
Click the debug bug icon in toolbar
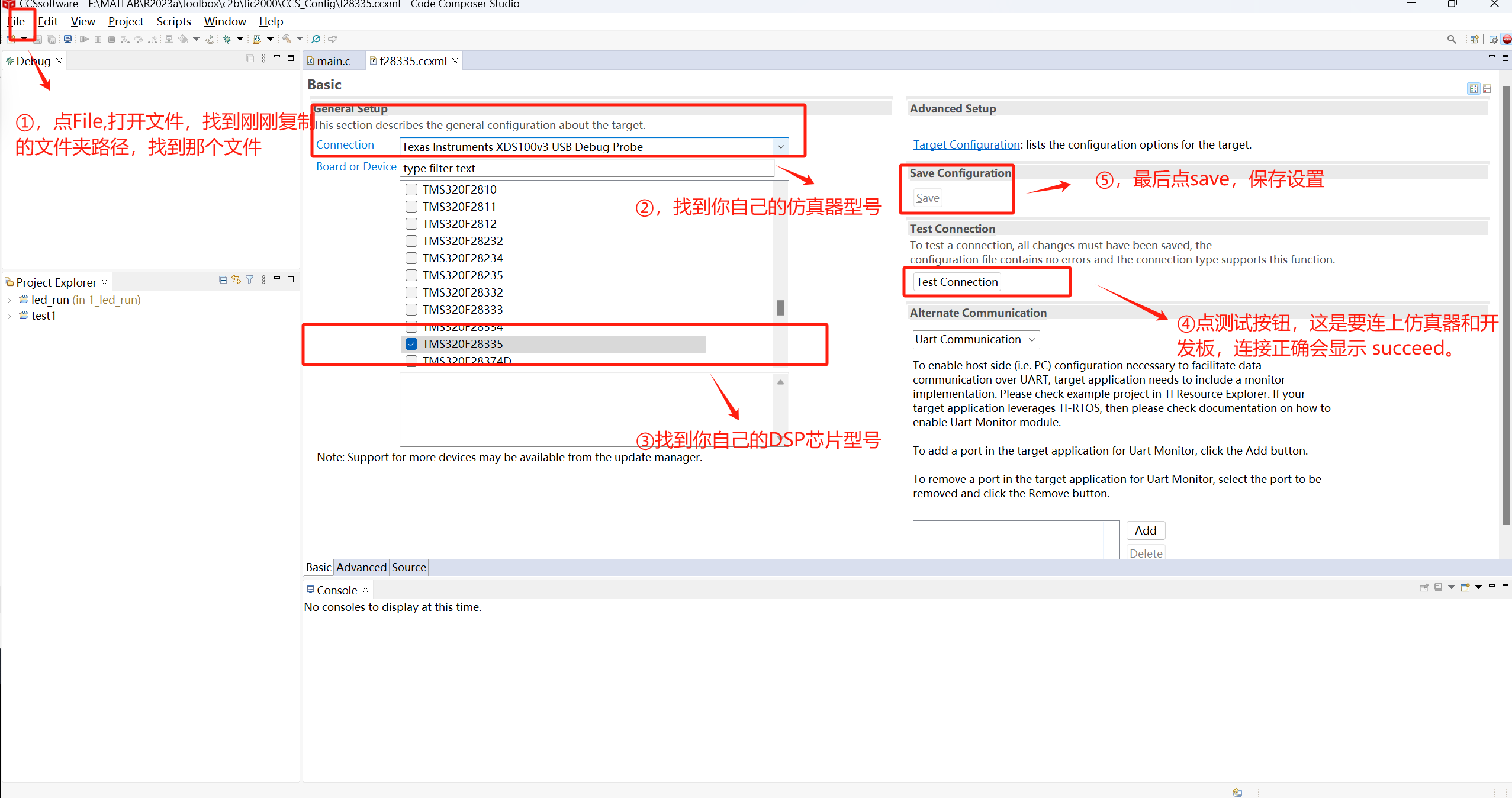[x=227, y=39]
